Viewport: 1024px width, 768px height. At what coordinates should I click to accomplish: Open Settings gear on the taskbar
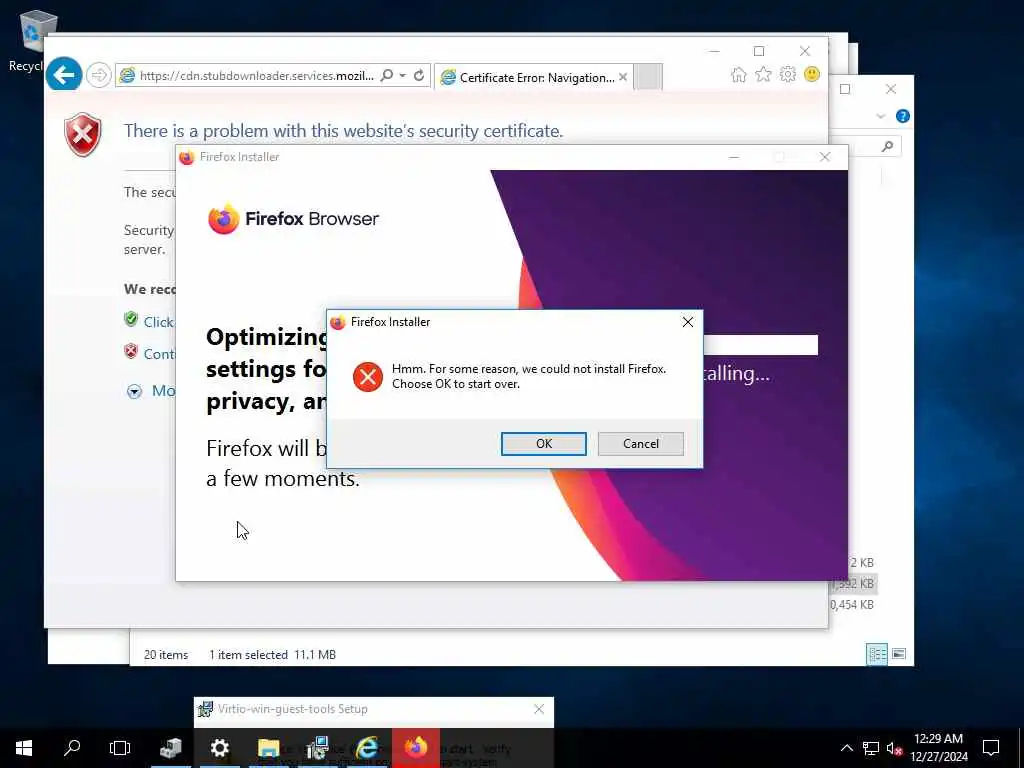219,748
